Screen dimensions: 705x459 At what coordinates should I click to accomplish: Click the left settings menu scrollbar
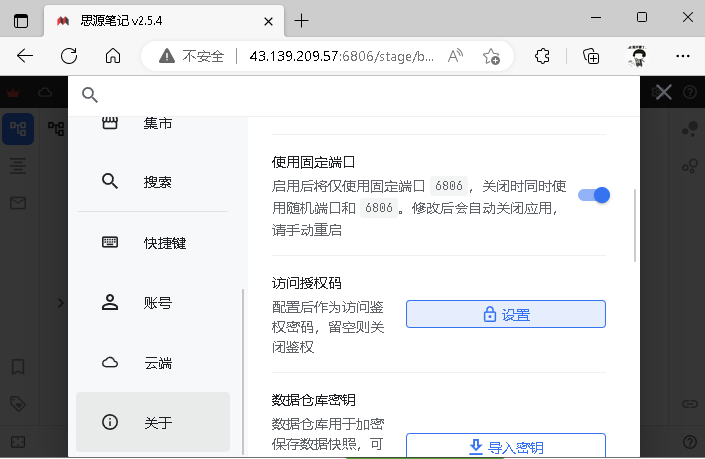[243, 371]
